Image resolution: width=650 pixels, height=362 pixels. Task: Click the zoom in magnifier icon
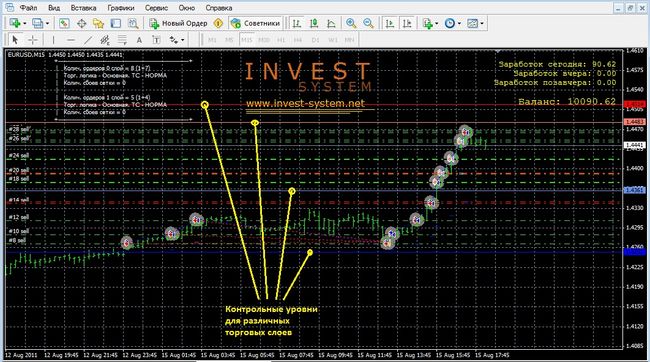pos(351,24)
